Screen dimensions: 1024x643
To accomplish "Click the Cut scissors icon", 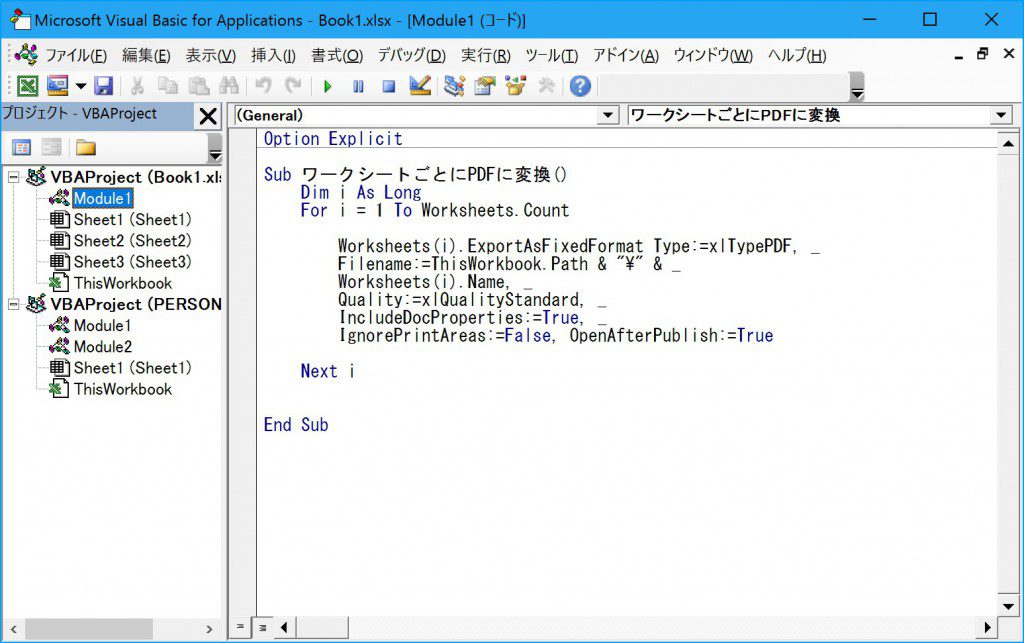I will pos(137,86).
